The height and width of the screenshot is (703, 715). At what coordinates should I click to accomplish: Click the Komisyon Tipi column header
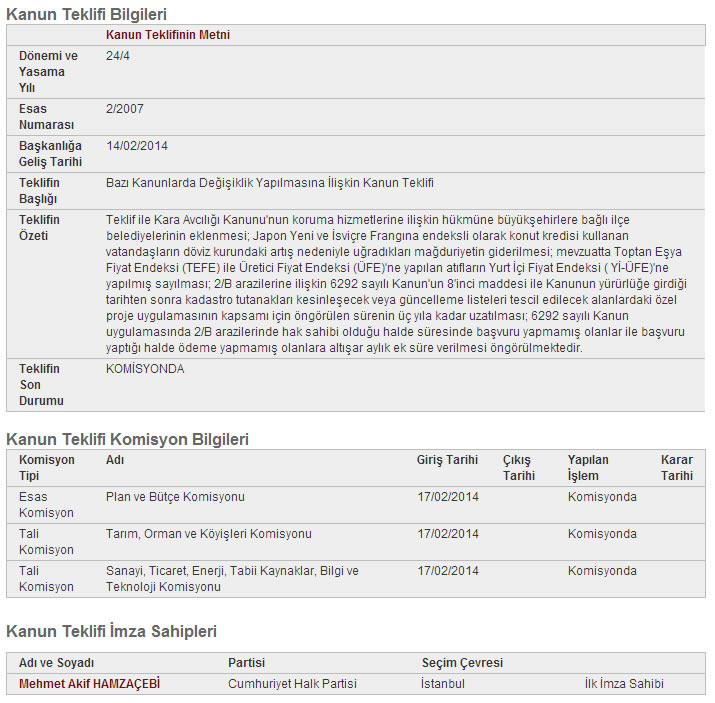point(46,468)
